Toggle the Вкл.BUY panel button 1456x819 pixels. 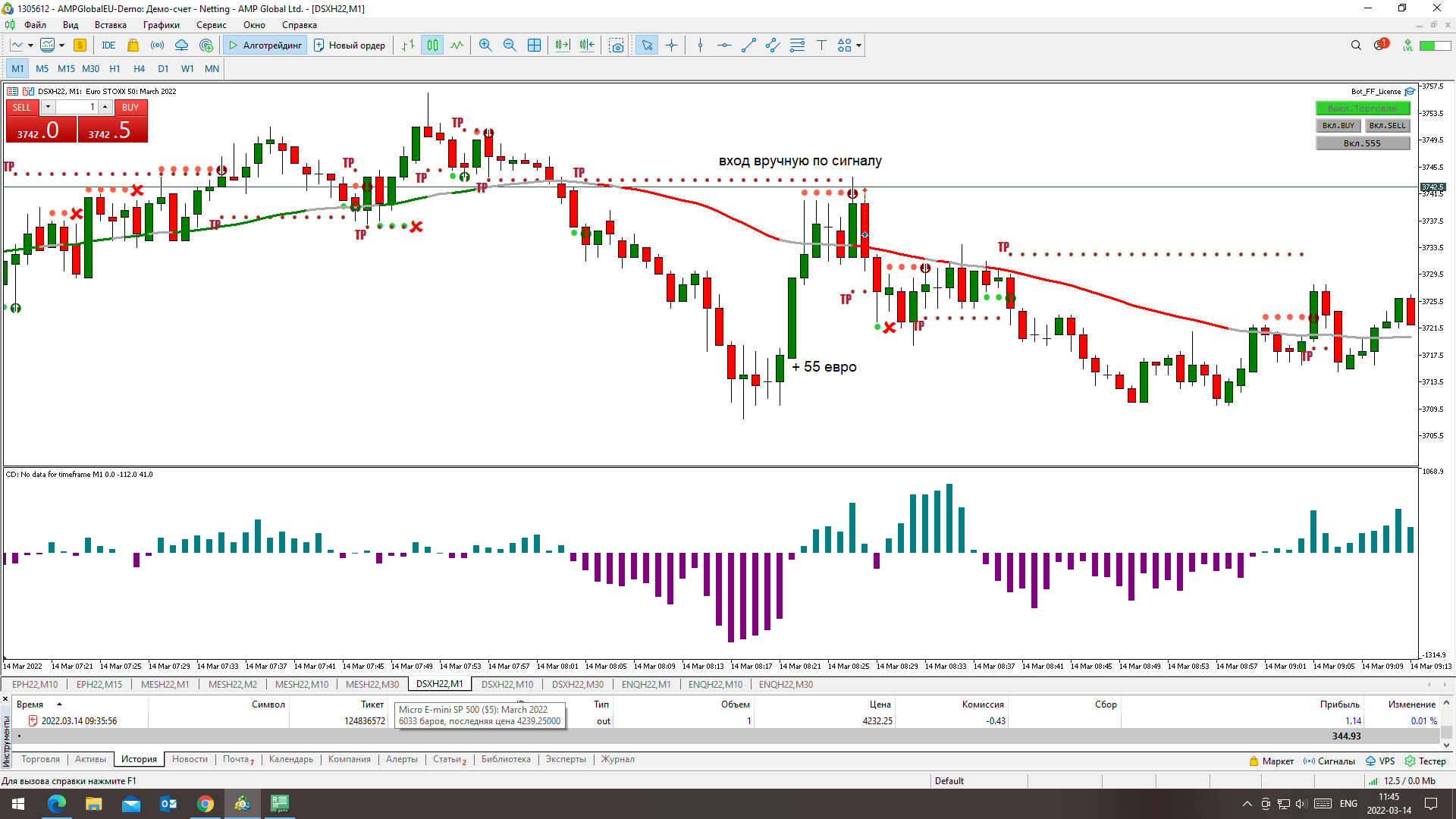point(1338,126)
